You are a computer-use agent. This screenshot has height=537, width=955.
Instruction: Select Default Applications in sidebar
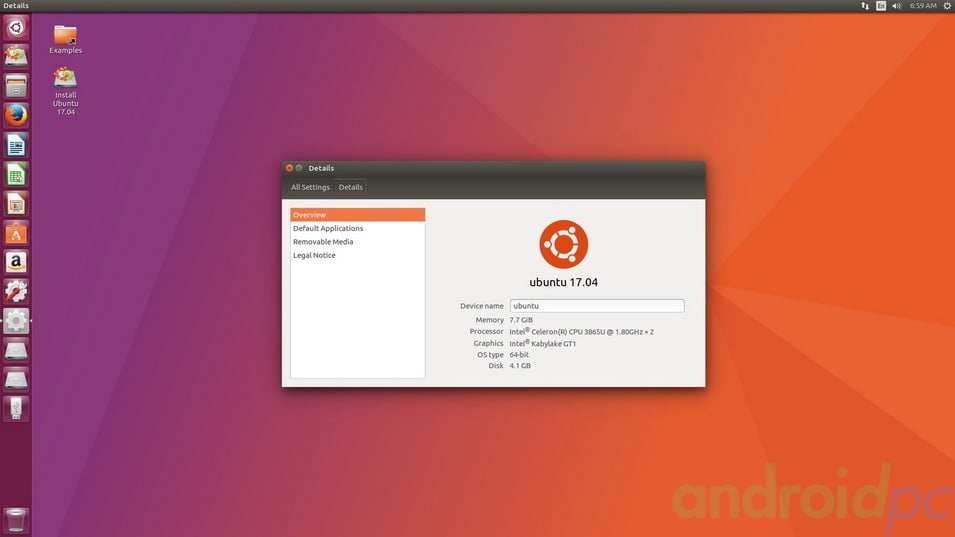pyautogui.click(x=358, y=228)
